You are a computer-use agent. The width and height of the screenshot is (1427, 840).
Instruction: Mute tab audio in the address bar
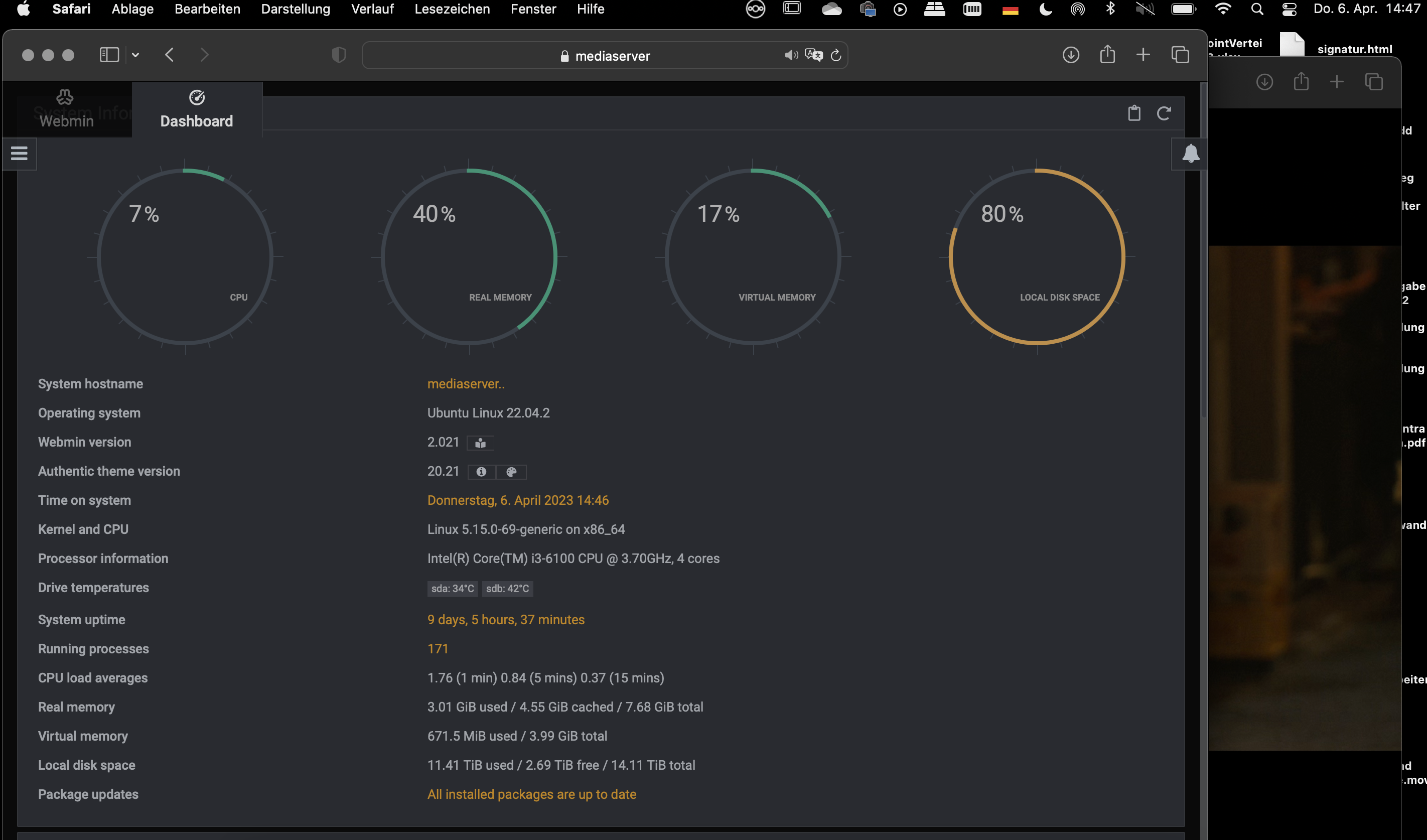(x=791, y=55)
